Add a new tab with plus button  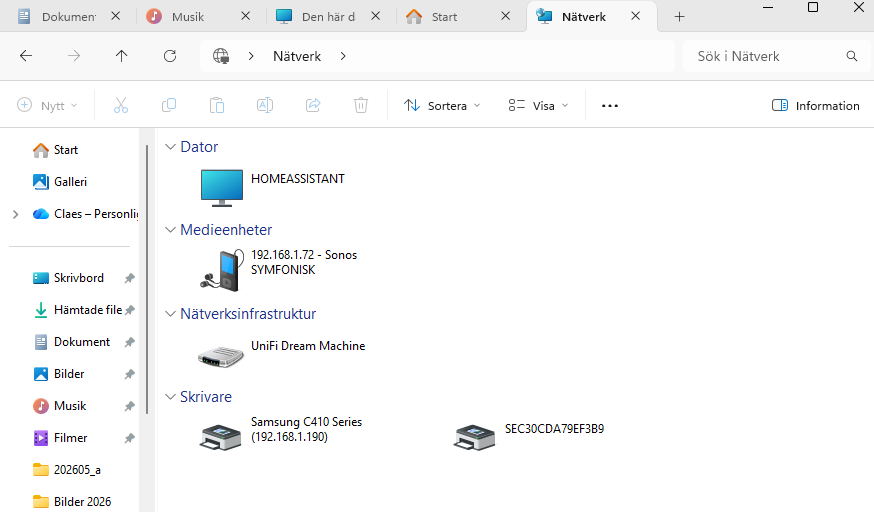[679, 17]
